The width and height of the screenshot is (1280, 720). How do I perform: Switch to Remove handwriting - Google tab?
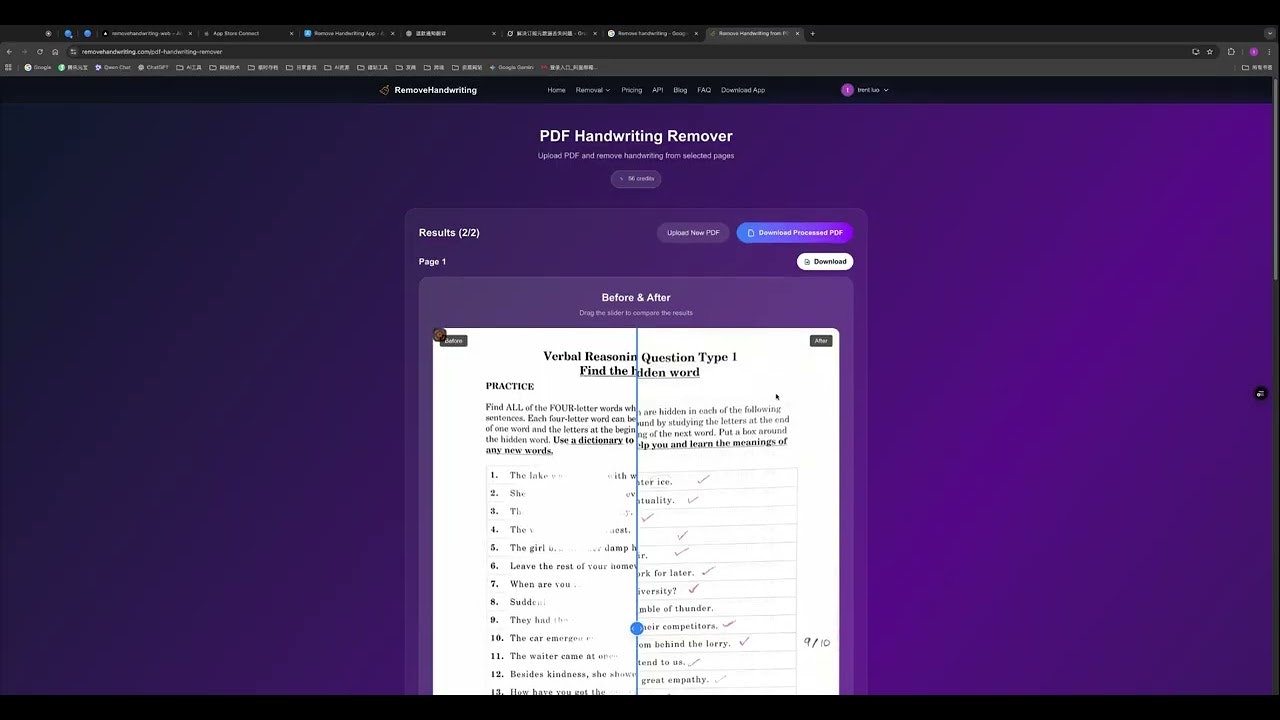653,33
